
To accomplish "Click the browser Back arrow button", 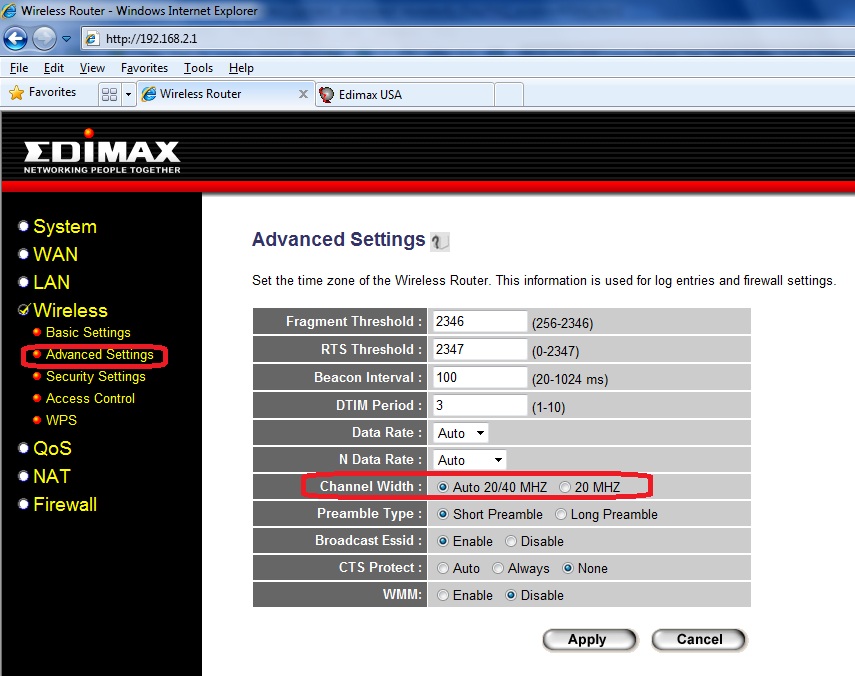I will (15, 39).
